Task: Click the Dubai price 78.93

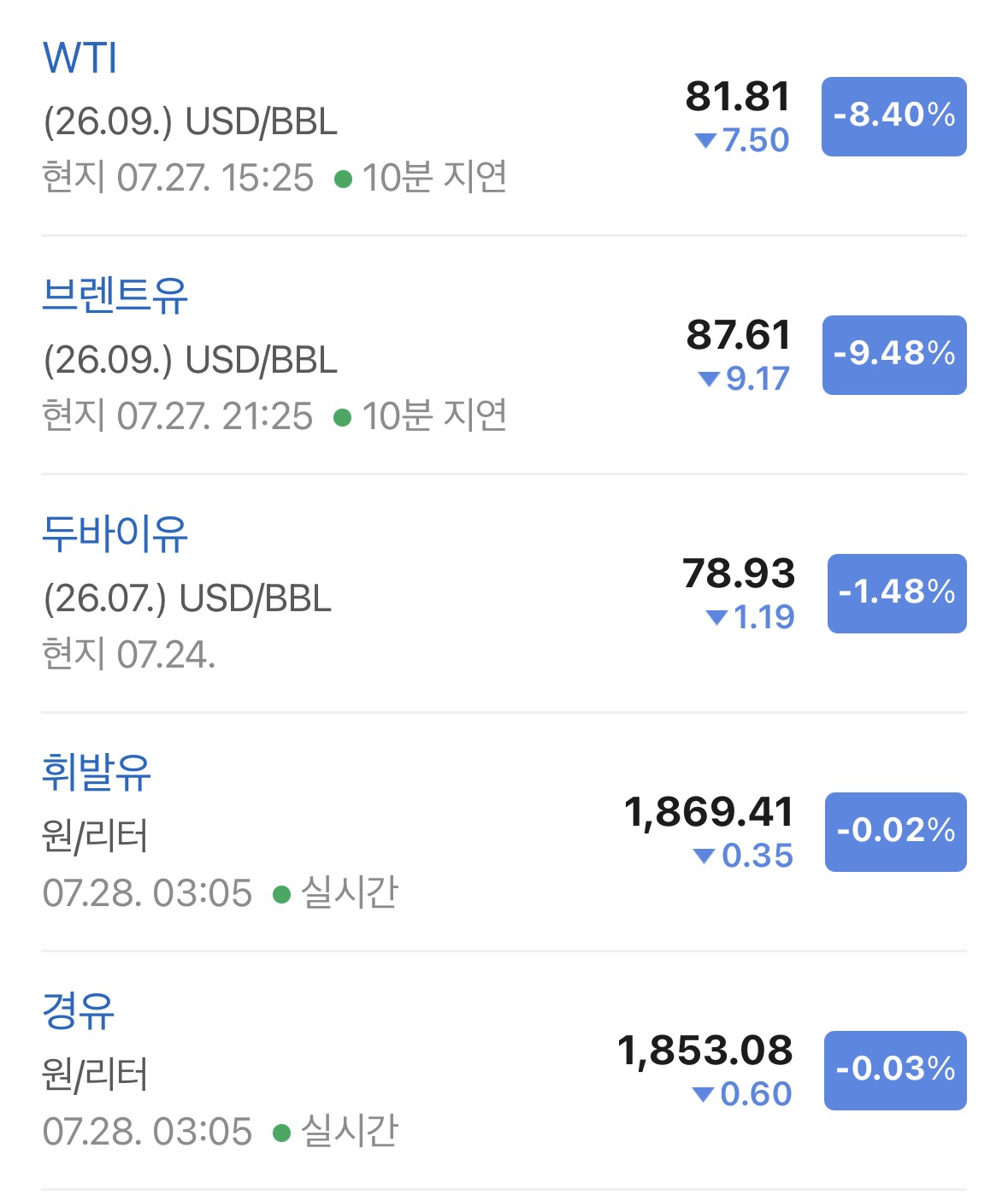Action: click(x=739, y=574)
